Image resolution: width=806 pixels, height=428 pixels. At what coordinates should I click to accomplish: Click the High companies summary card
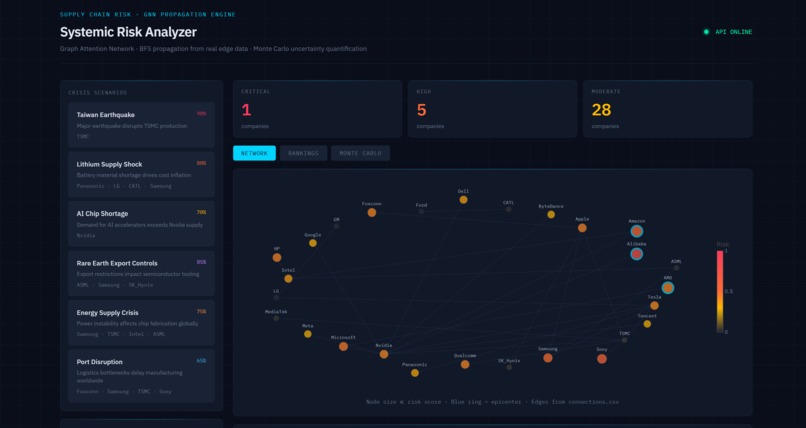[492, 109]
